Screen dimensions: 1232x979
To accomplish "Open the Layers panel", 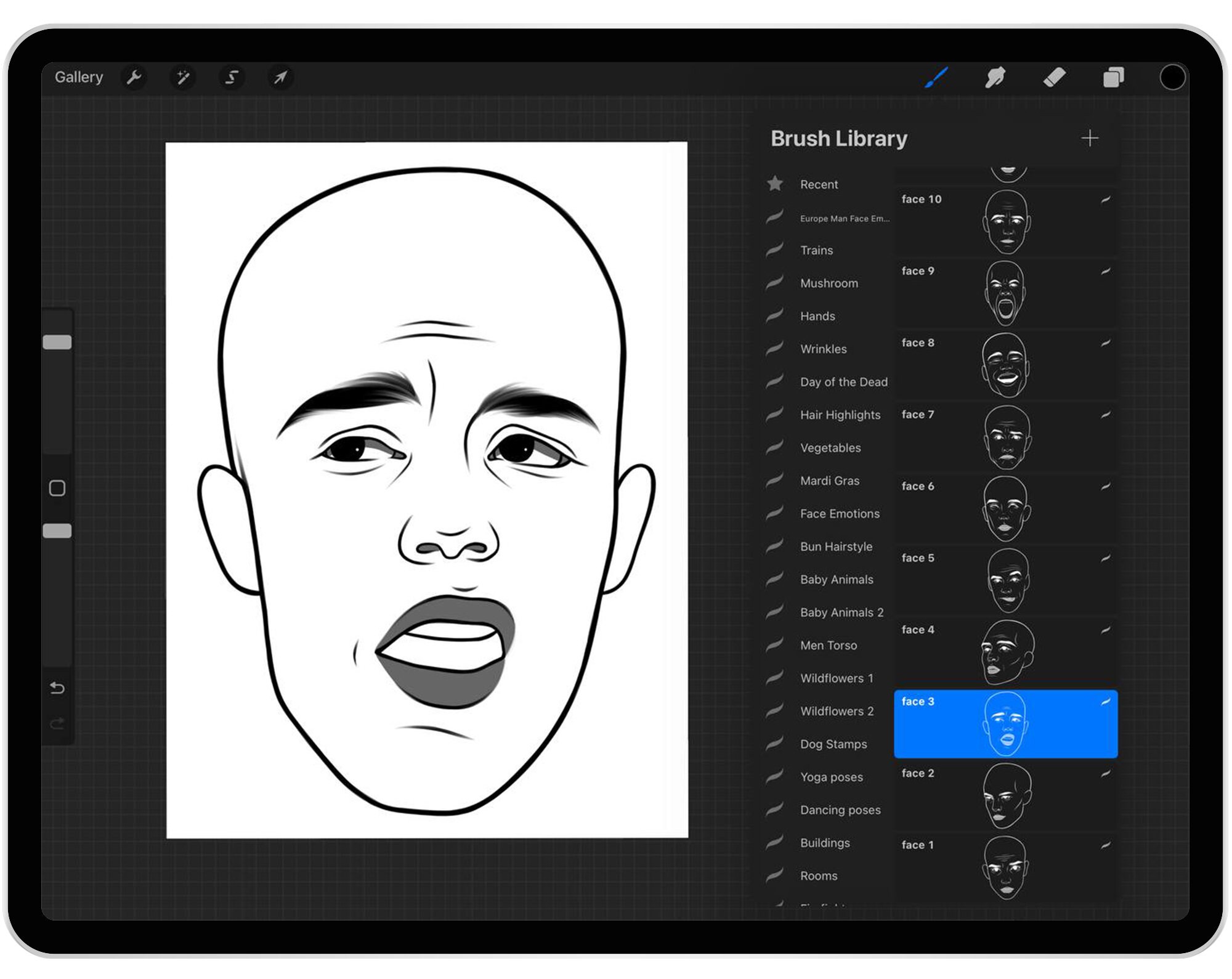I will tap(1114, 76).
